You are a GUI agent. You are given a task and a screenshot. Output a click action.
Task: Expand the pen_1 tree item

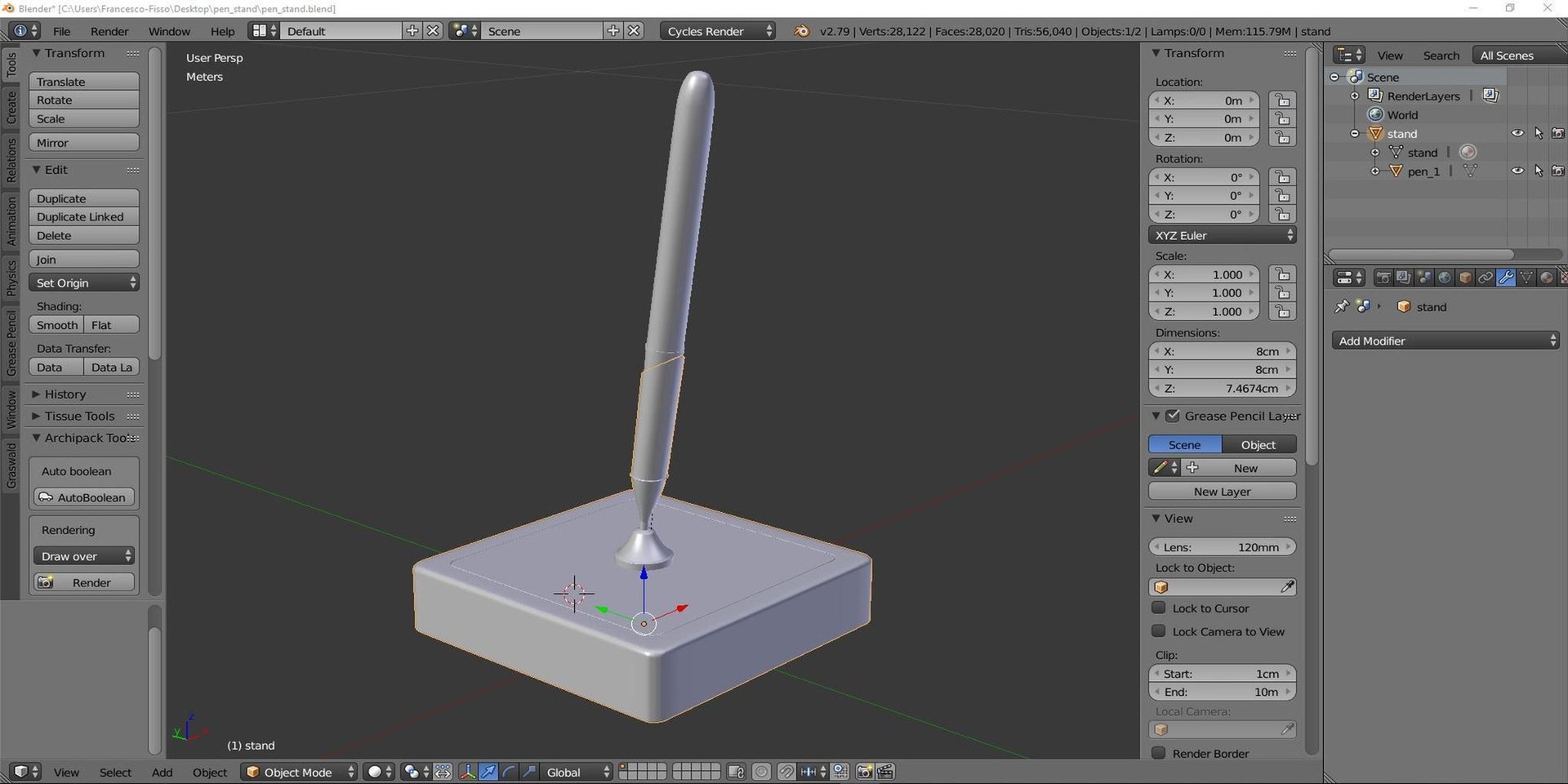(1374, 171)
